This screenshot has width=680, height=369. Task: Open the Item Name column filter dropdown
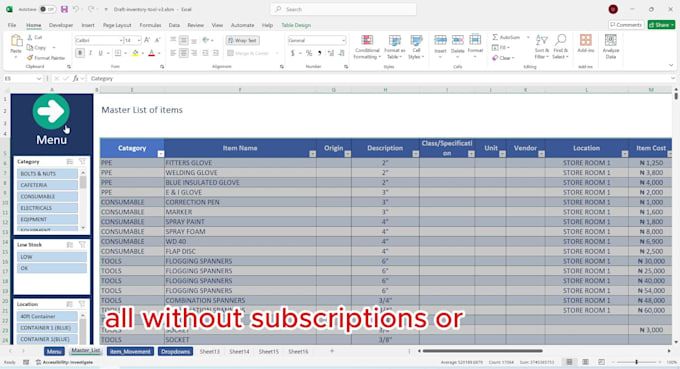(312, 154)
